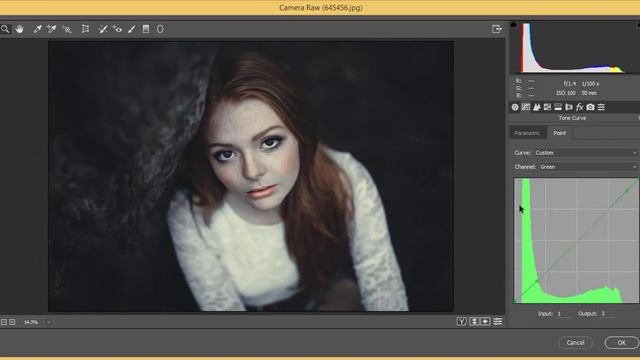Select the Zoom tool
Image resolution: width=640 pixels, height=360 pixels.
coord(5,29)
